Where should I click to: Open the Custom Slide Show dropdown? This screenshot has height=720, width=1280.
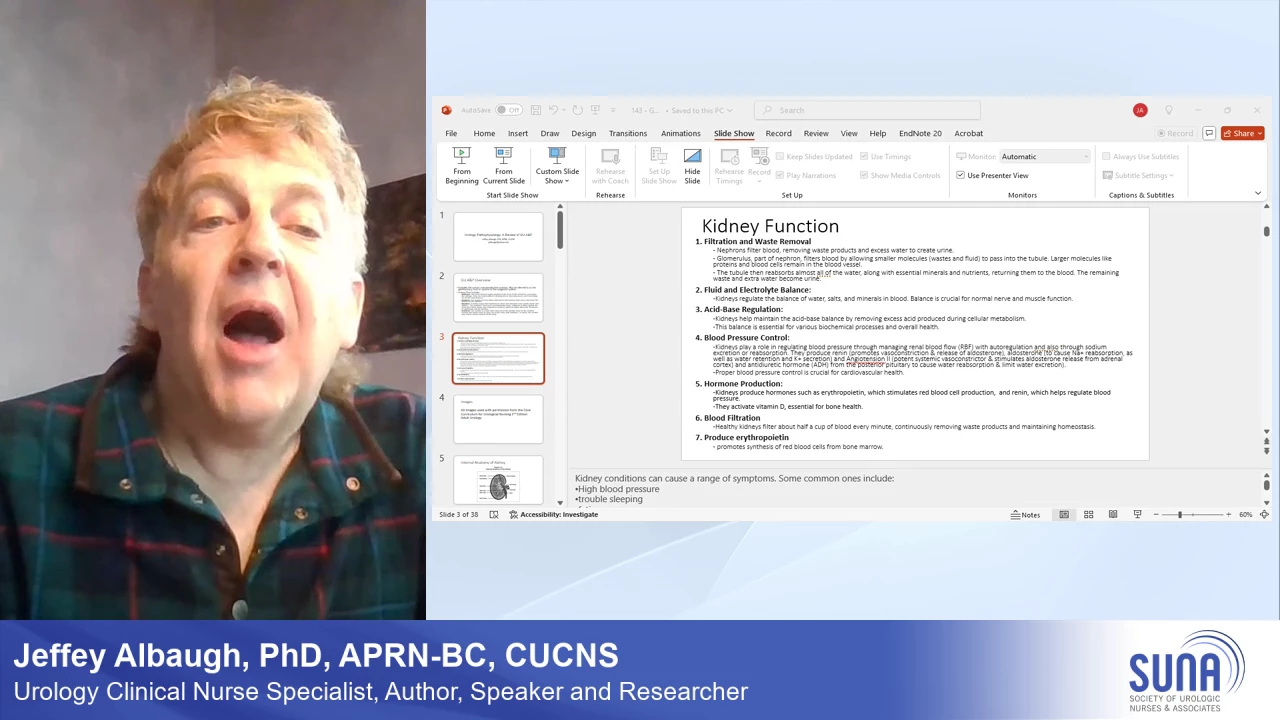(x=557, y=166)
